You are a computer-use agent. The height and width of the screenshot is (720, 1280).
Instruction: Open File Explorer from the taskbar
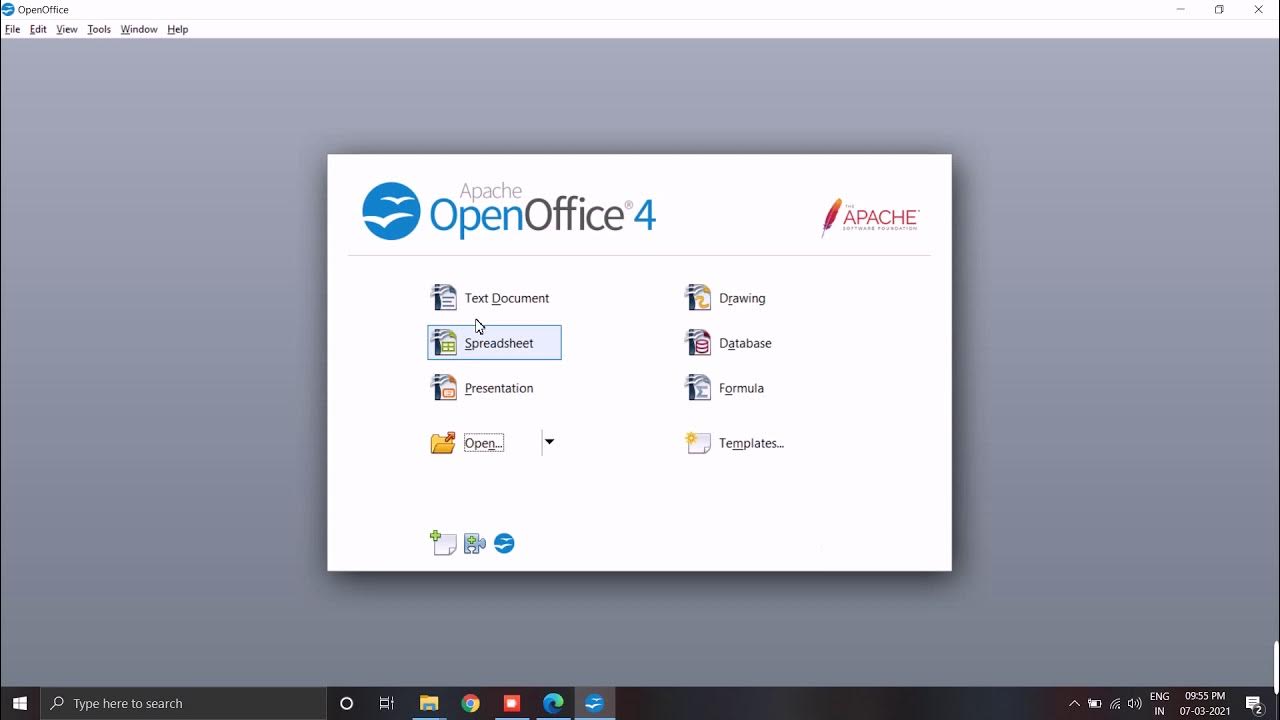click(x=429, y=703)
